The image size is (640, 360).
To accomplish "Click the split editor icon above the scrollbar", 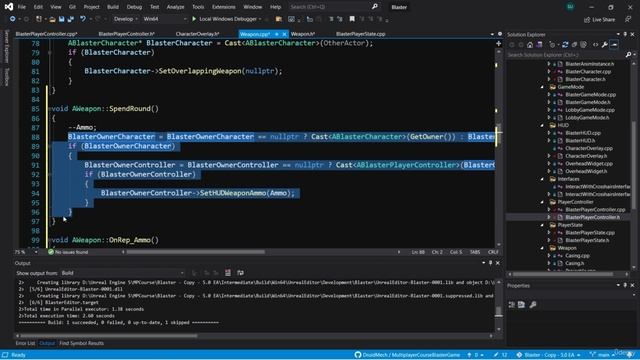I will click(x=498, y=43).
